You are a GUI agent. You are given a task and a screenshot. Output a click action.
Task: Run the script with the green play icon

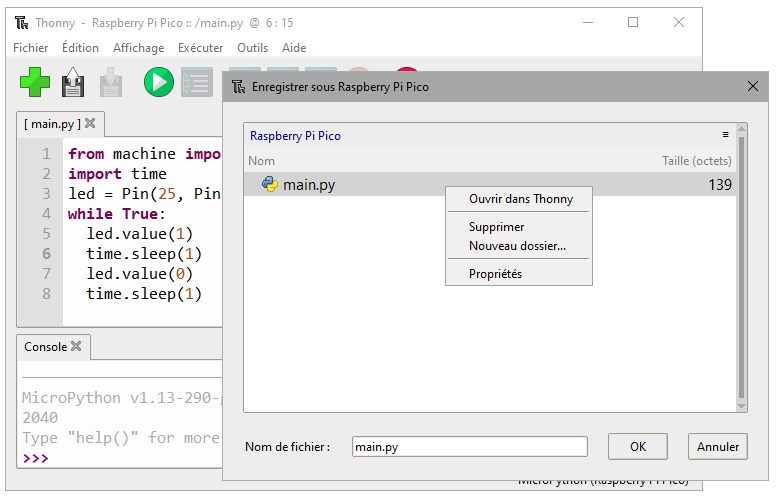[158, 82]
